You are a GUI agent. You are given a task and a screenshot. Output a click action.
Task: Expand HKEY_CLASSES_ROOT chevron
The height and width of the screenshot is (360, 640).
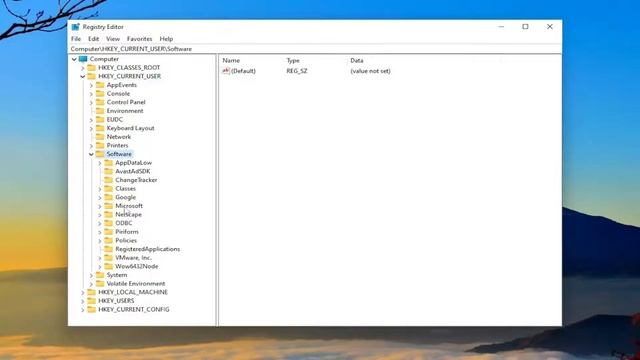[83, 68]
